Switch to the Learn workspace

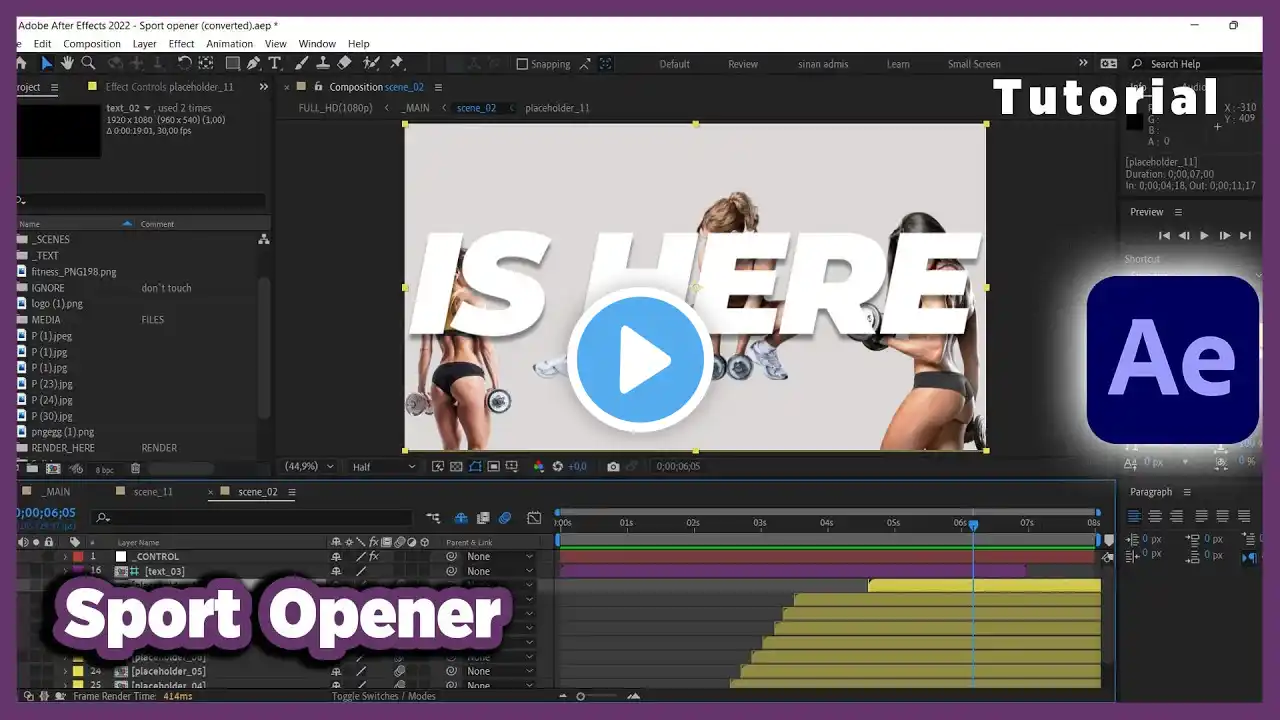pyautogui.click(x=898, y=64)
